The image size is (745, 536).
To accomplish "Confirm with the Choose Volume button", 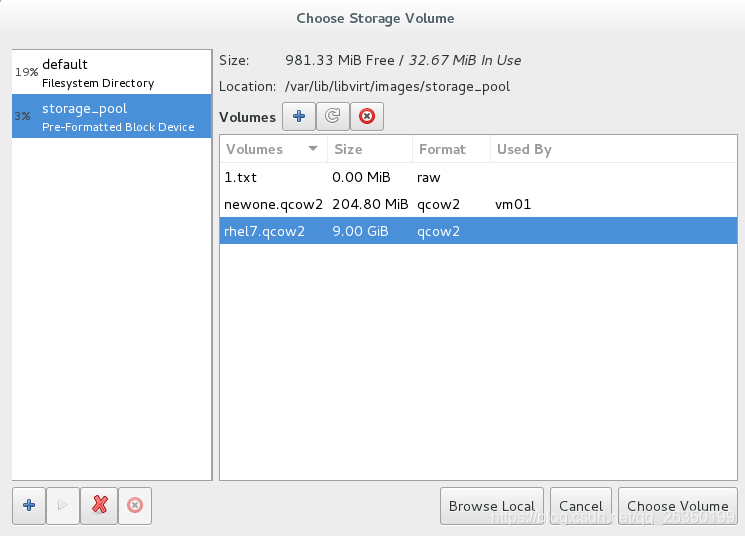I will pos(678,506).
